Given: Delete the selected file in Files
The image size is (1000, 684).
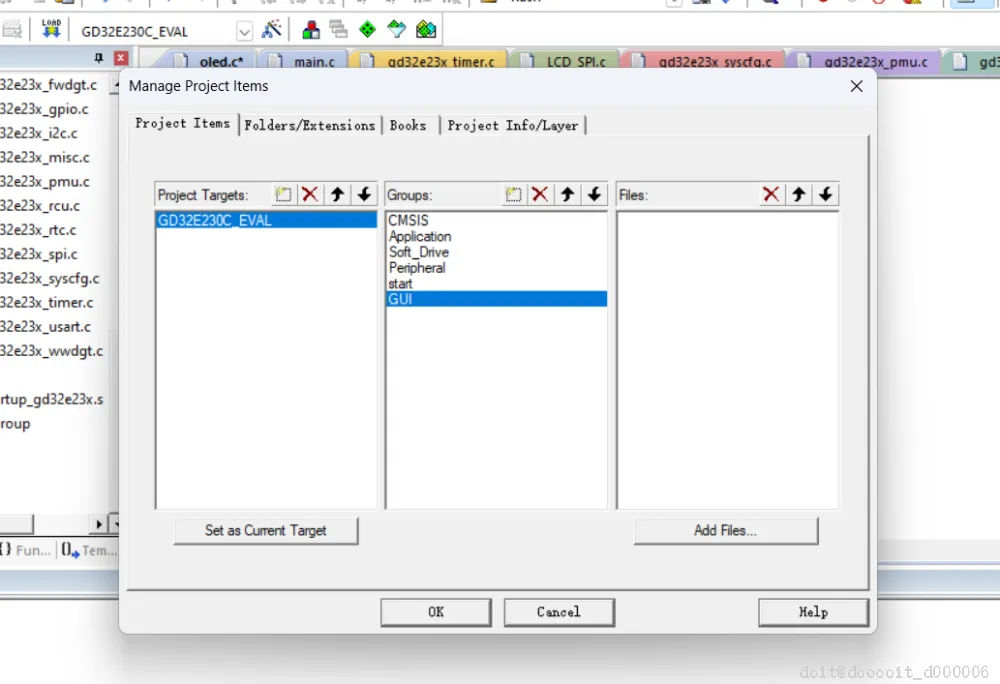Looking at the screenshot, I should (x=771, y=194).
